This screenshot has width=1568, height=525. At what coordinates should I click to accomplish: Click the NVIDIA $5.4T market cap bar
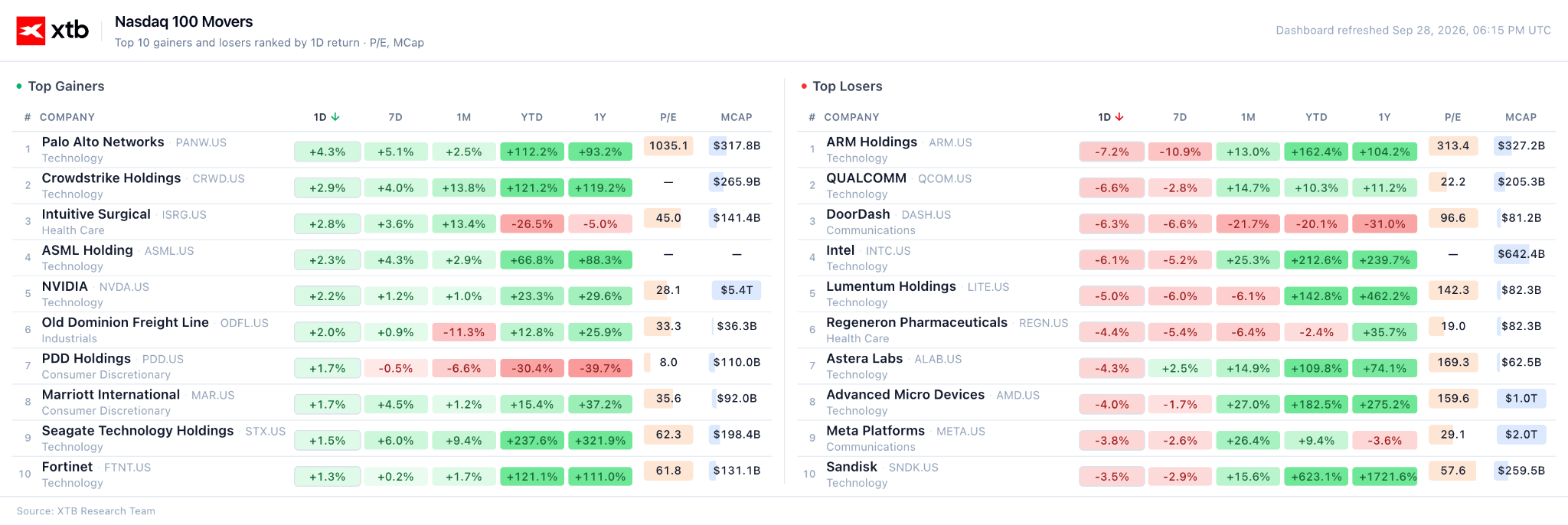(737, 290)
